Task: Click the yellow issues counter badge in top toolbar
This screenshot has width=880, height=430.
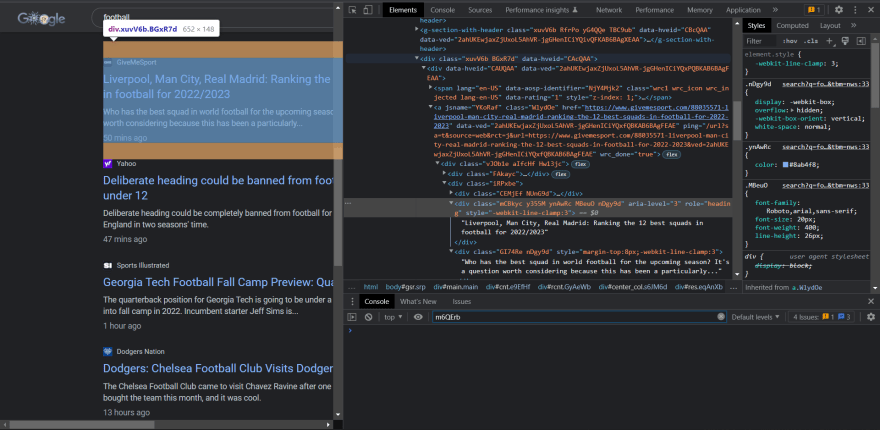Action: pyautogui.click(x=813, y=10)
